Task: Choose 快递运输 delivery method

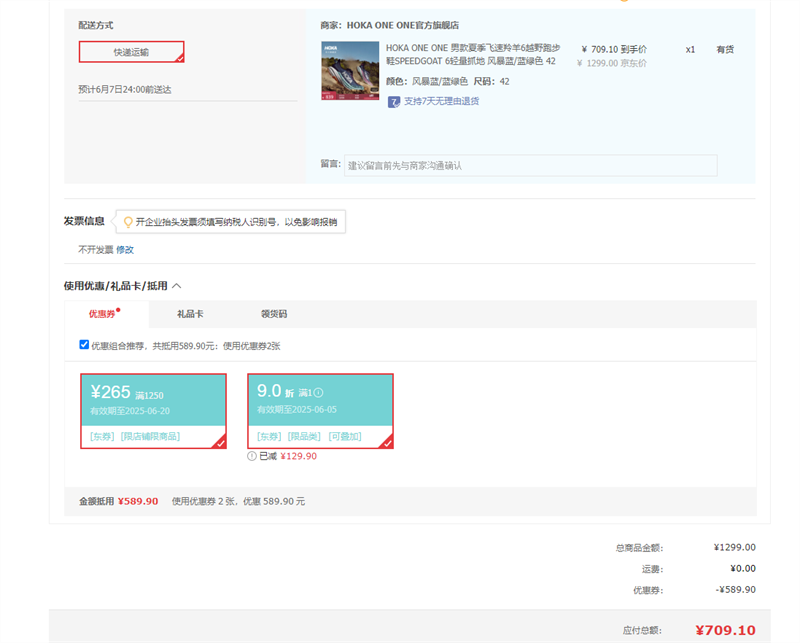Action: [131, 52]
